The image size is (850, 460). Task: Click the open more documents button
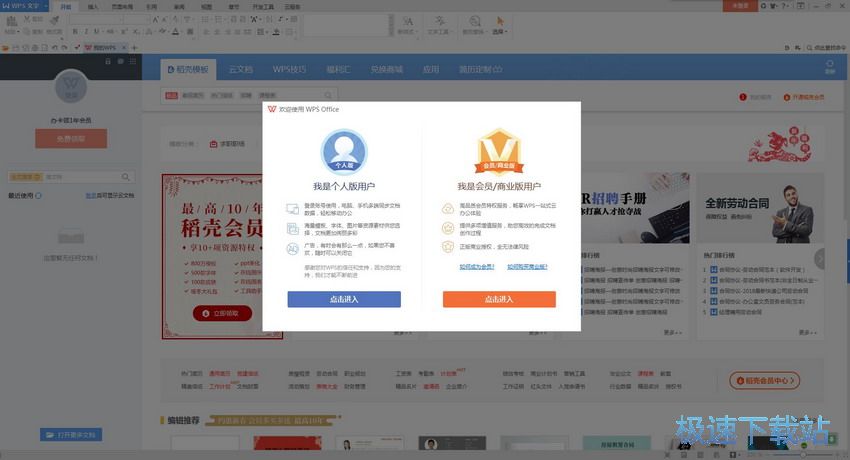click(70, 435)
